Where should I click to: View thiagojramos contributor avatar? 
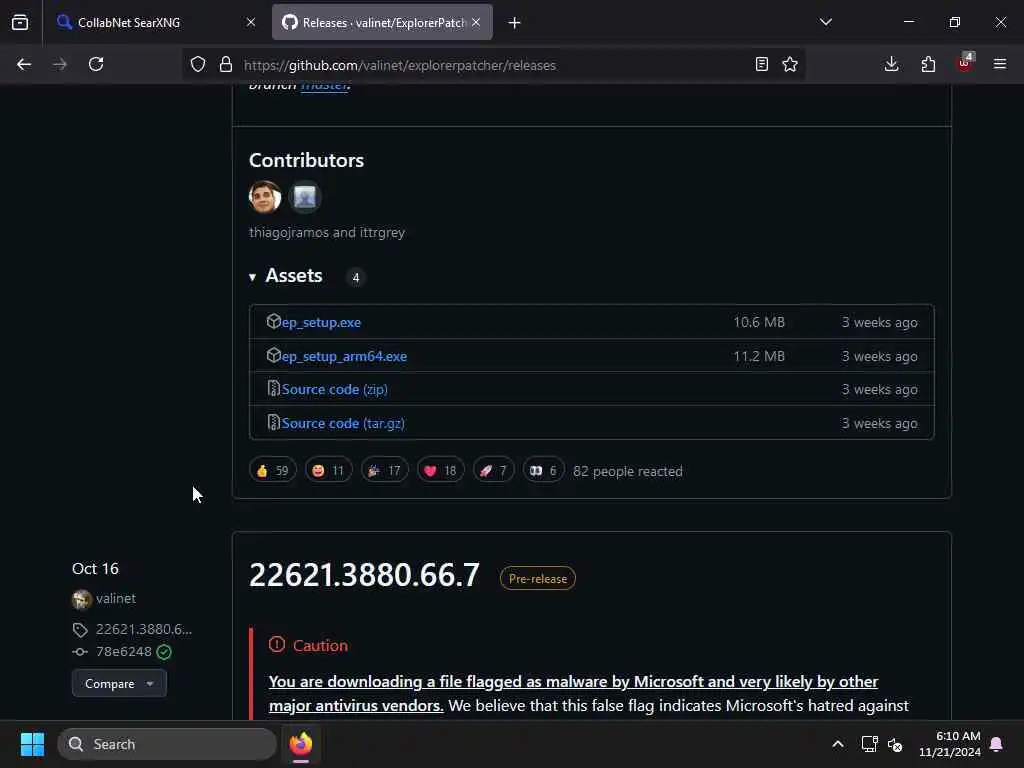tap(265, 197)
